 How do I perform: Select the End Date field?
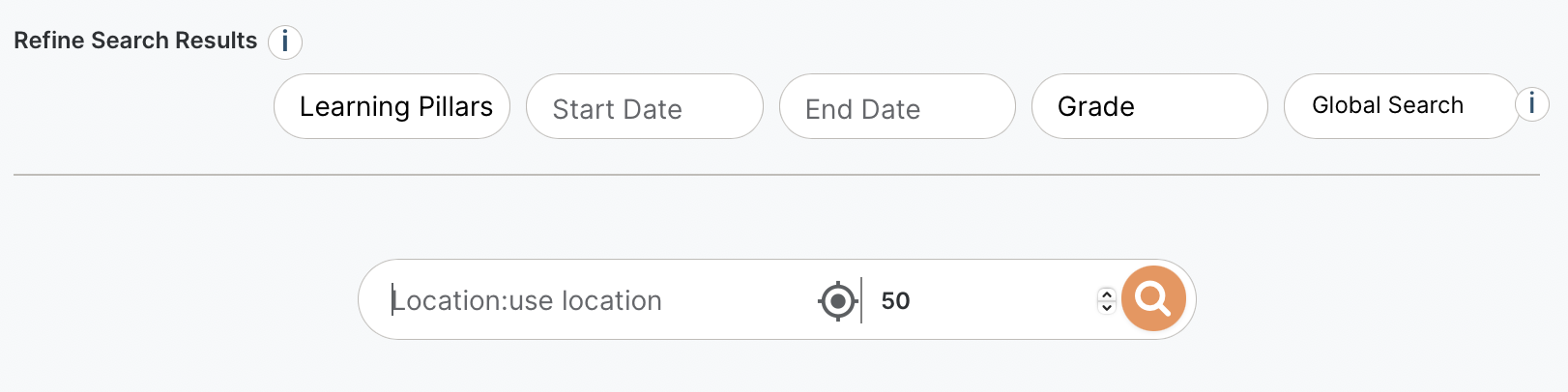tap(896, 106)
